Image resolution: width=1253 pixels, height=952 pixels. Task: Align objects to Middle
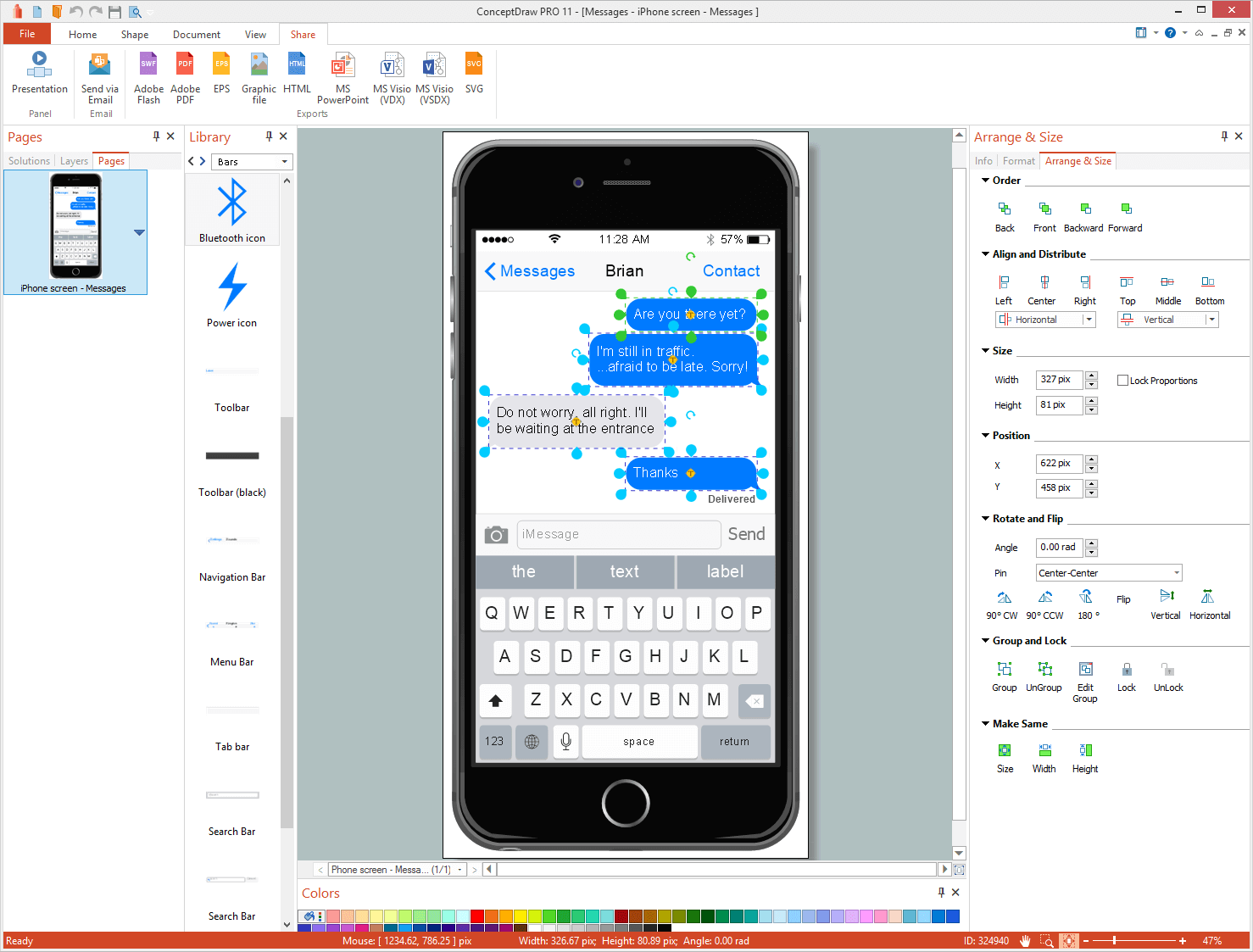[x=1168, y=290]
